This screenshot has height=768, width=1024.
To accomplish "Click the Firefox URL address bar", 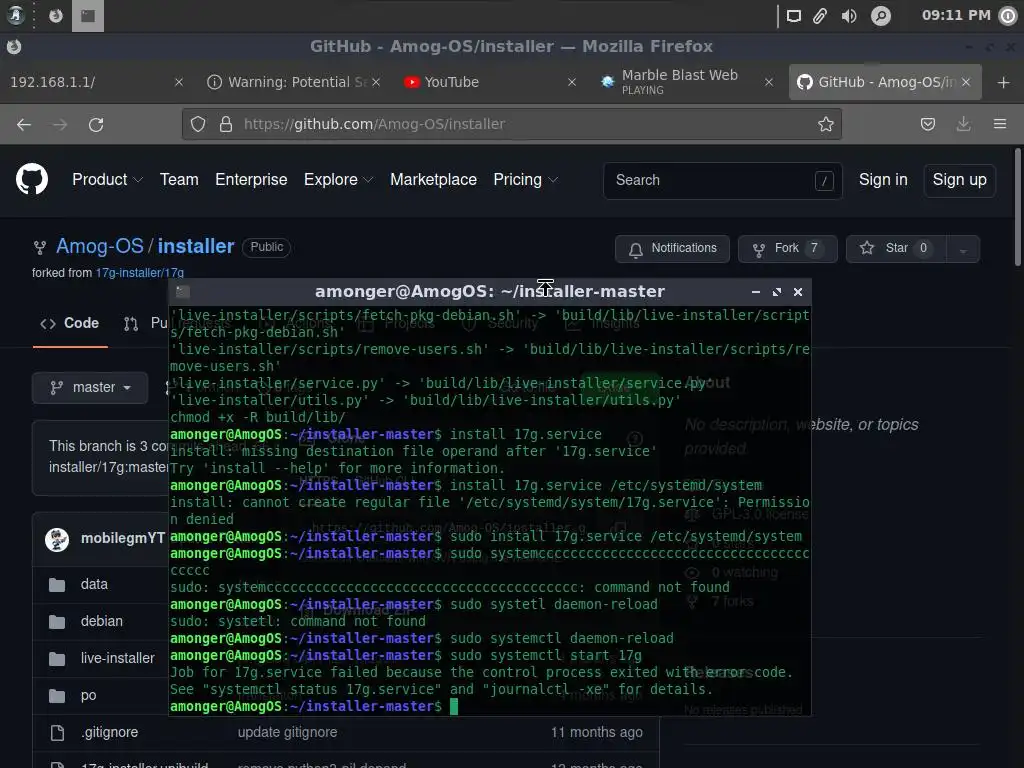I will coord(509,124).
